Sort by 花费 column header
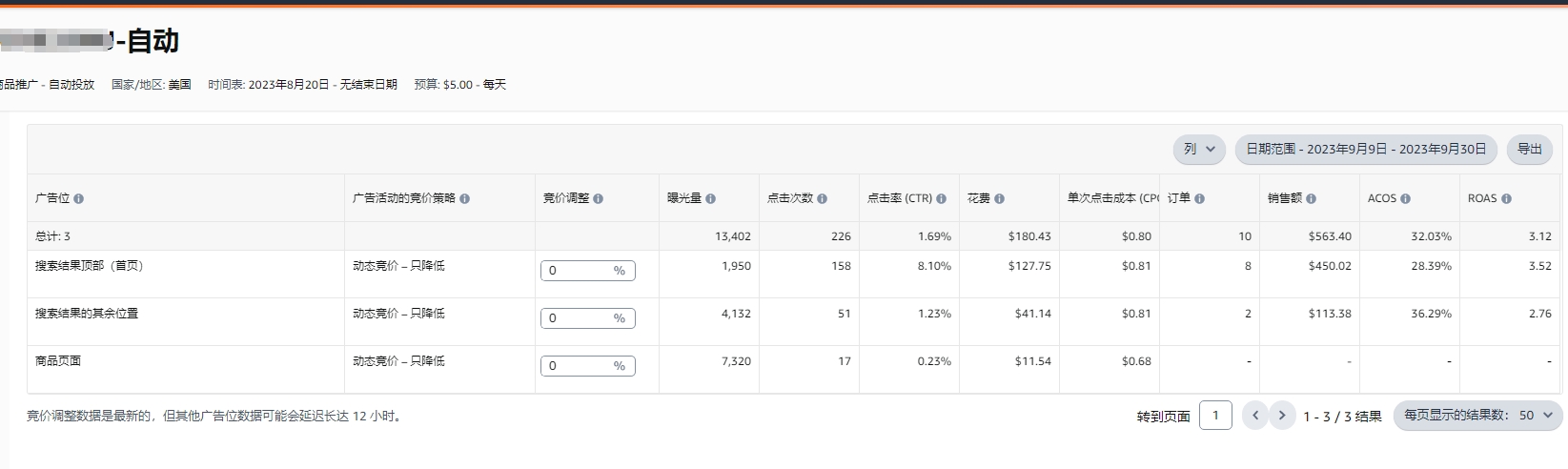Screen dimensions: 1568x469 (979, 198)
